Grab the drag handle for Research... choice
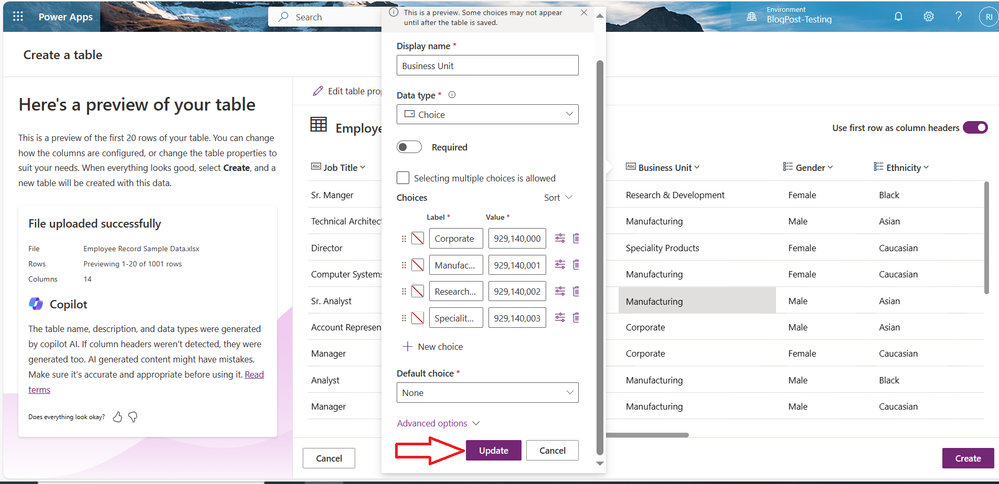Viewport: 999px width, 484px height. pos(403,291)
